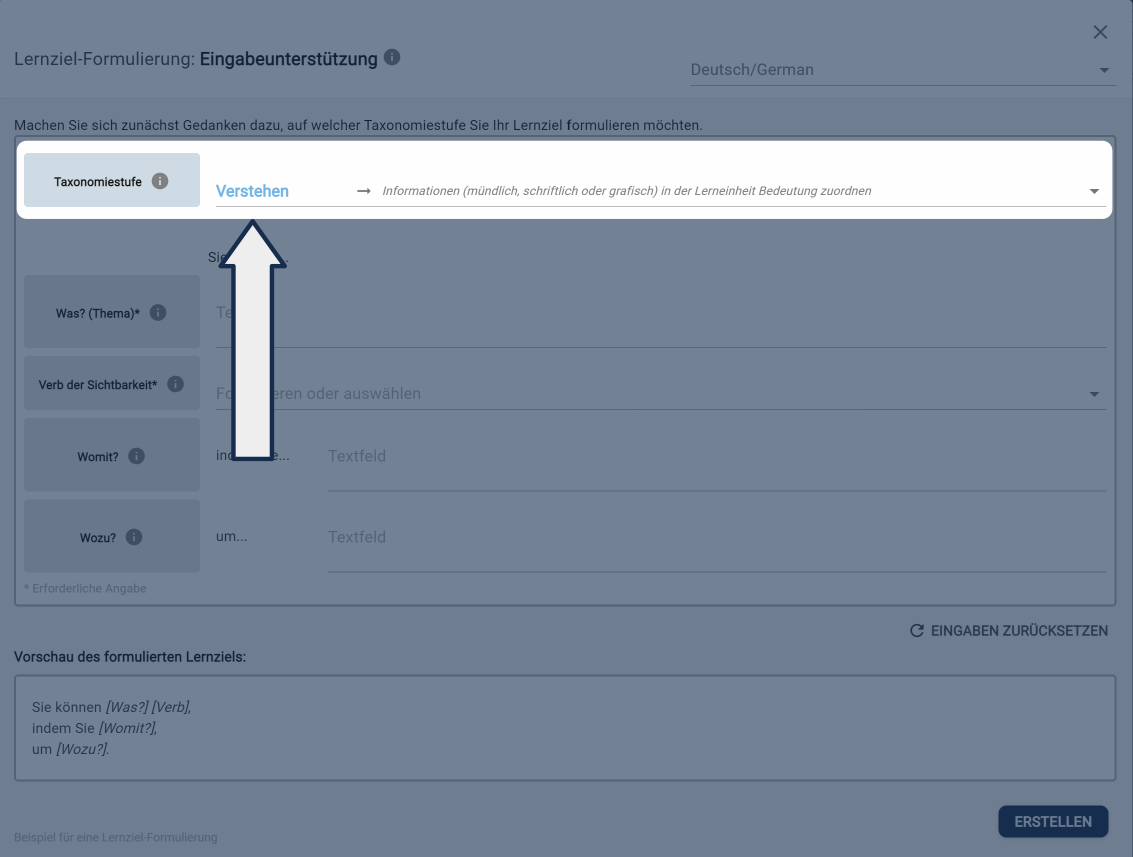
Task: Select the Wozu? text field
Action: tap(715, 538)
